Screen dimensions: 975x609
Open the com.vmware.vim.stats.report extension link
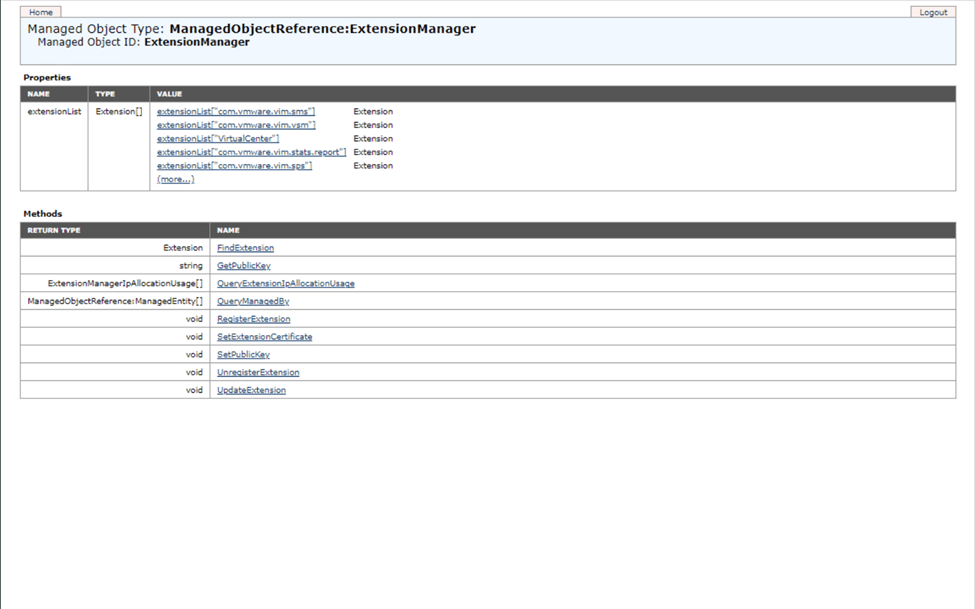coord(251,152)
